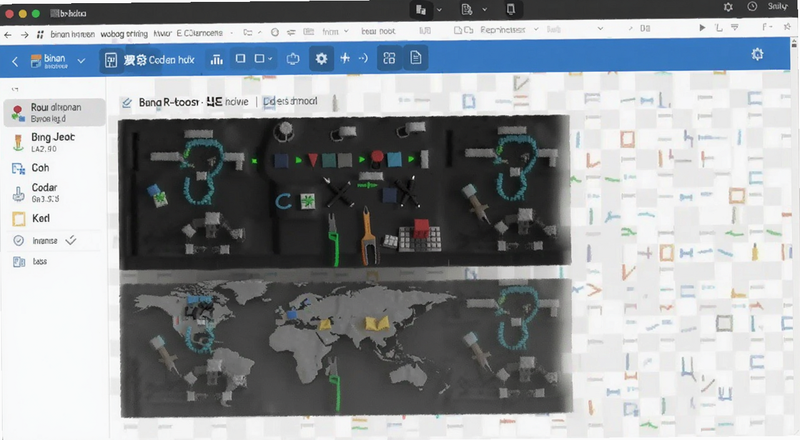Select the grid layout icon in toolbar

point(389,58)
